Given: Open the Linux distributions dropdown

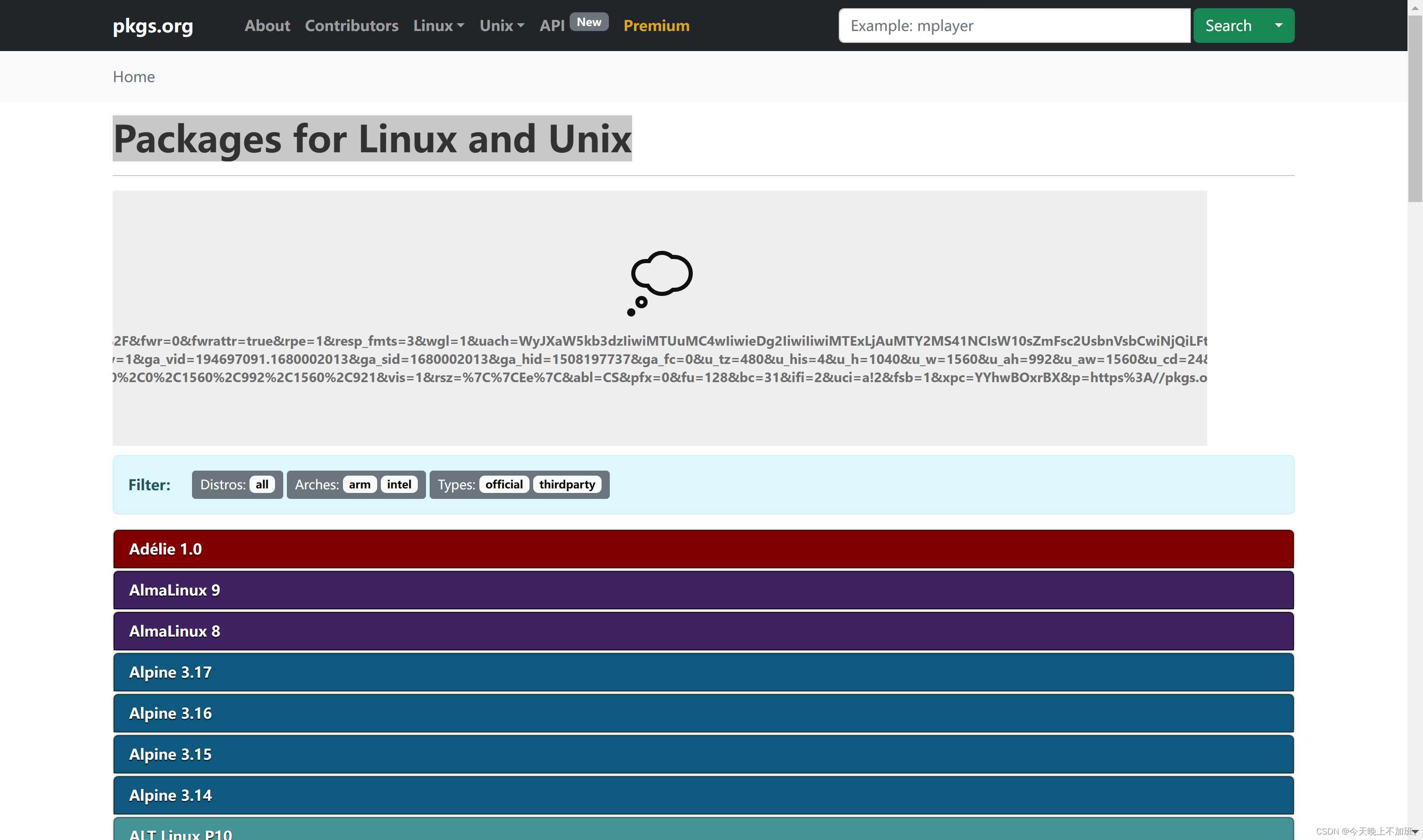Looking at the screenshot, I should pos(438,26).
